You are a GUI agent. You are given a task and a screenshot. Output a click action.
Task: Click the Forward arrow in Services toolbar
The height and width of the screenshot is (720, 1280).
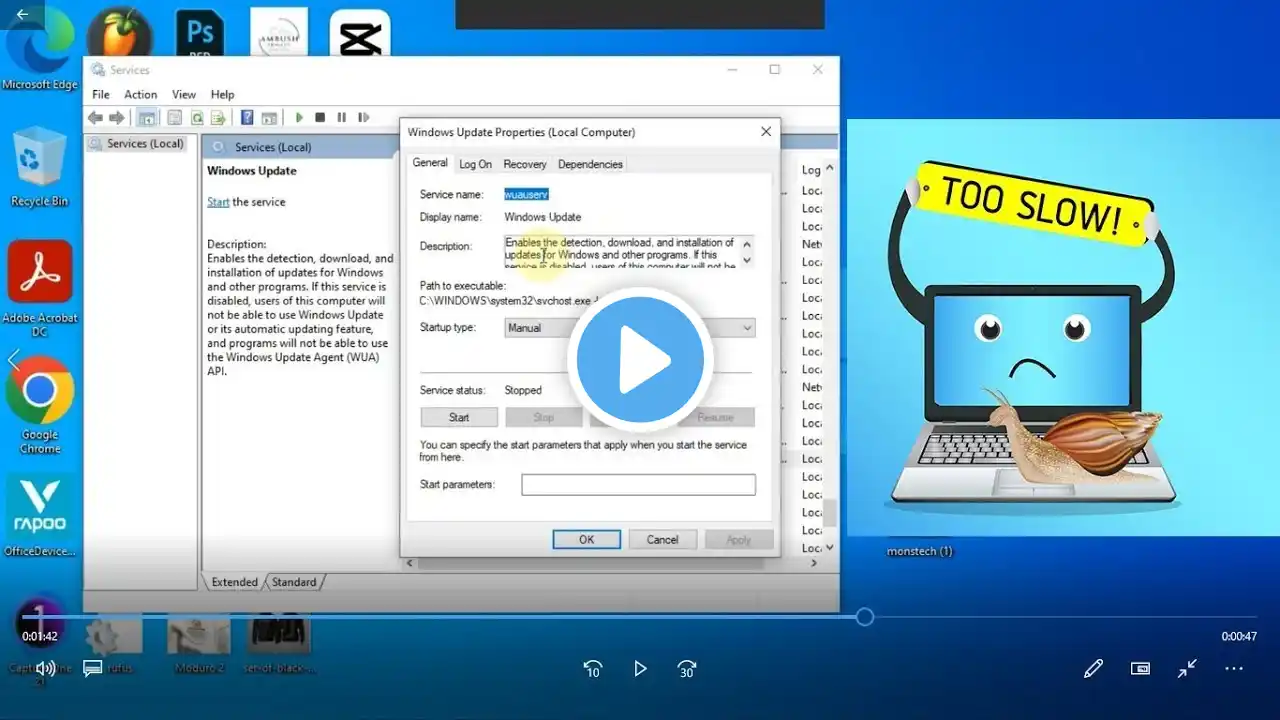pyautogui.click(x=117, y=118)
